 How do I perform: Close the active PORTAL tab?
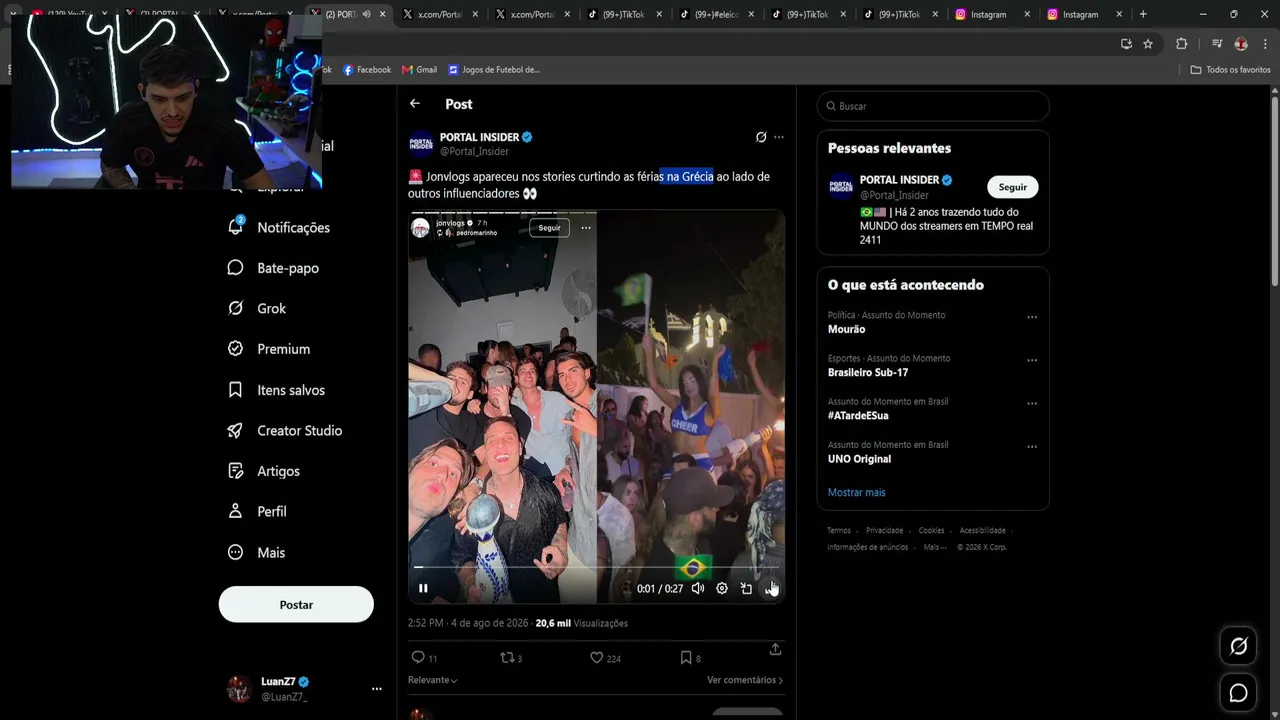[382, 14]
